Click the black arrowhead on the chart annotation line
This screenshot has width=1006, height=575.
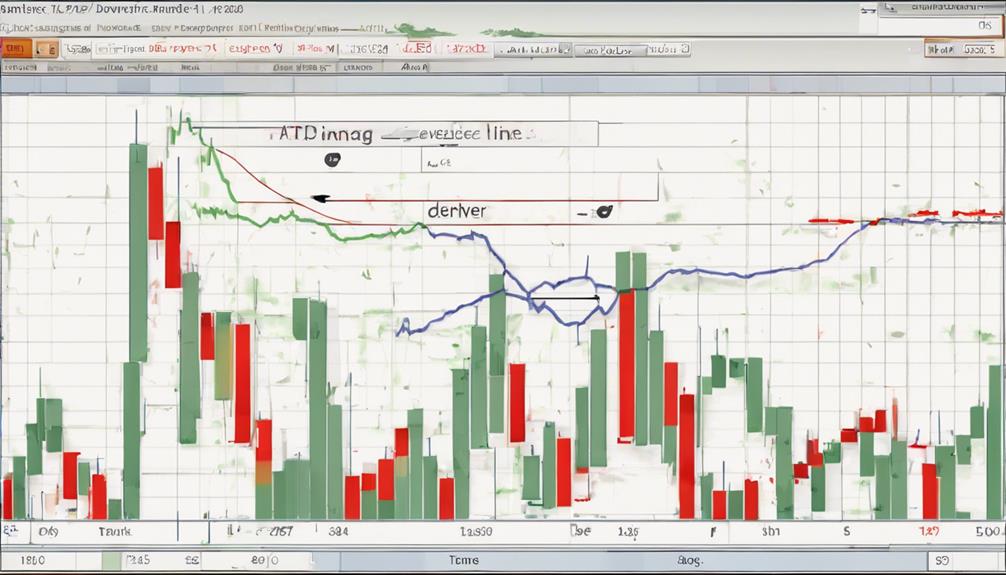pos(318,199)
